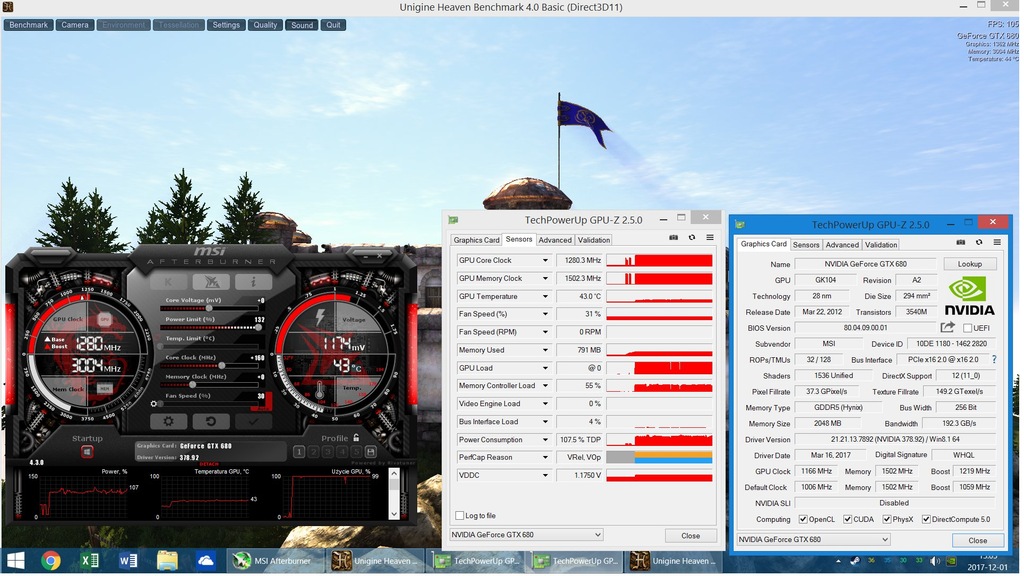1024x576 pixels.
Task: Open MSI Afterburner settings gear
Action: point(168,422)
